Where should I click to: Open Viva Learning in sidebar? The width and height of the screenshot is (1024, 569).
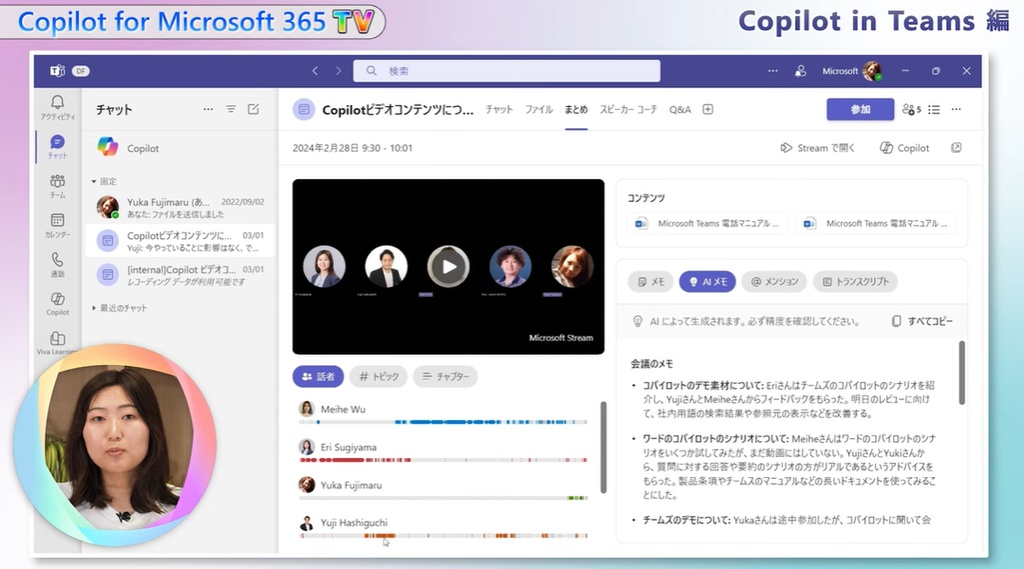click(57, 342)
